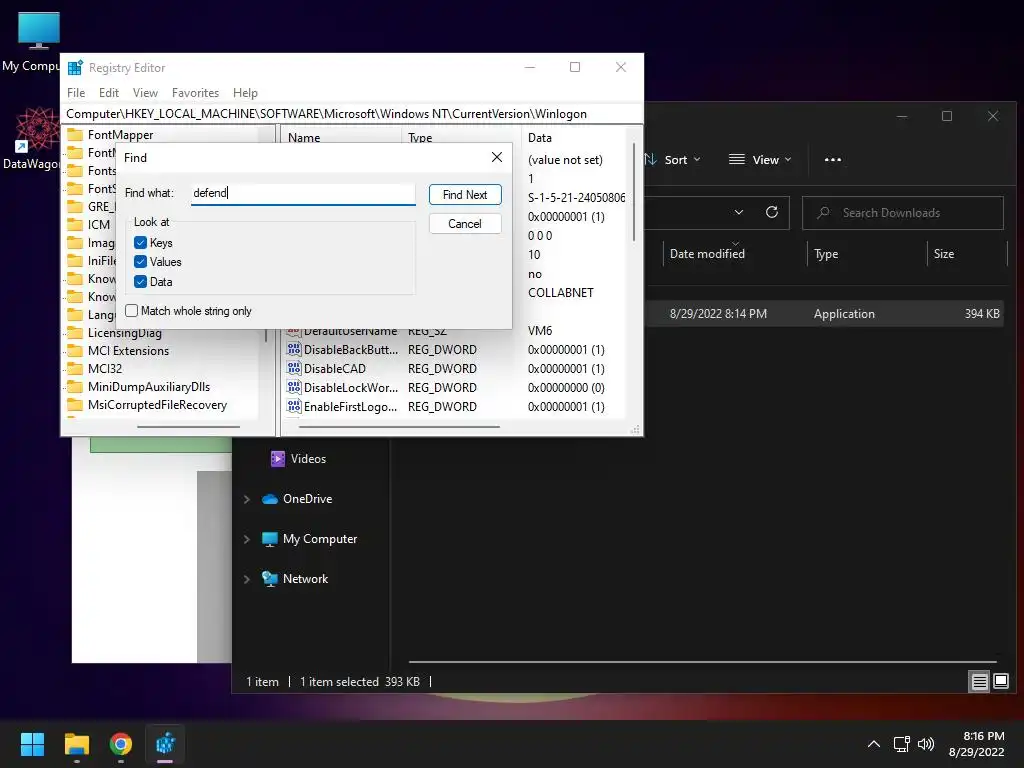The width and height of the screenshot is (1024, 768).
Task: Click the ICM folder icon
Action: click(75, 225)
